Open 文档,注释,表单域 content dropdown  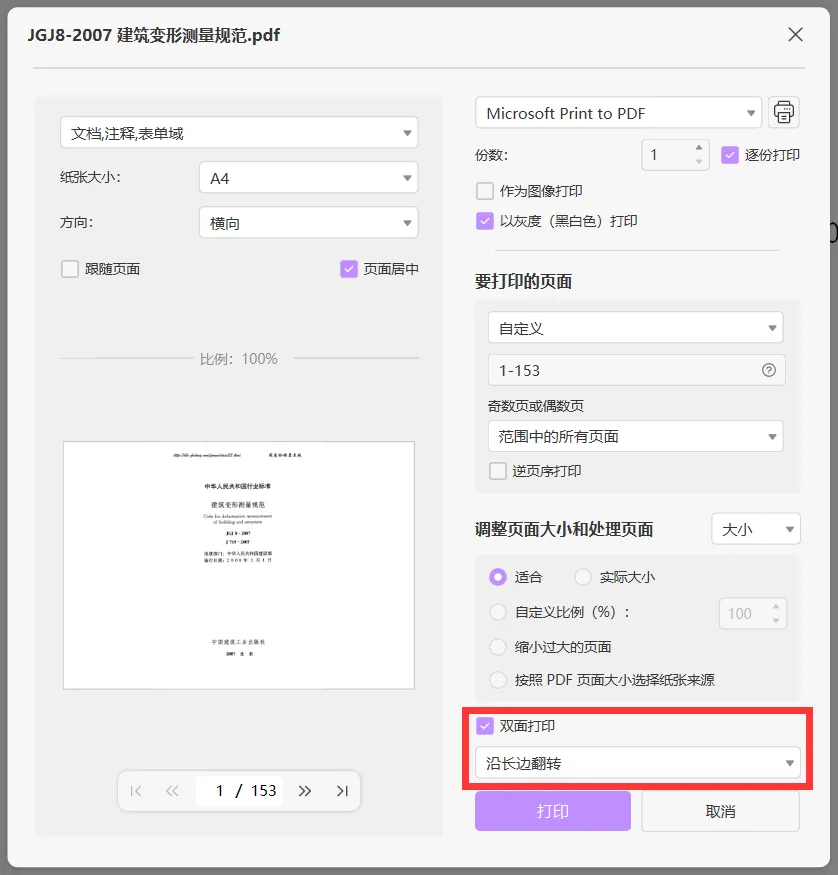pos(239,133)
